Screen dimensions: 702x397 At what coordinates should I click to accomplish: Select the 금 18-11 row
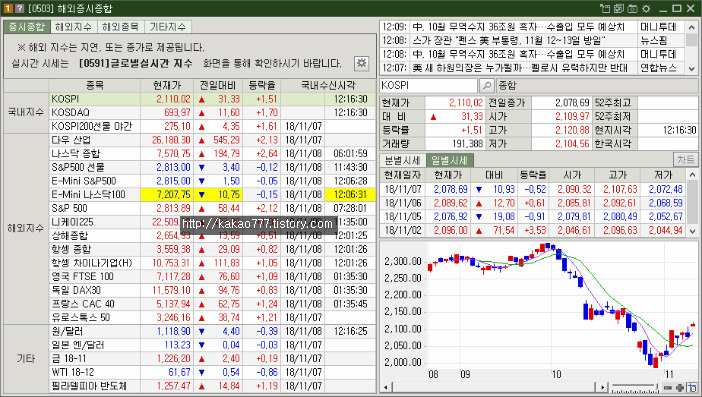[x=213, y=359]
